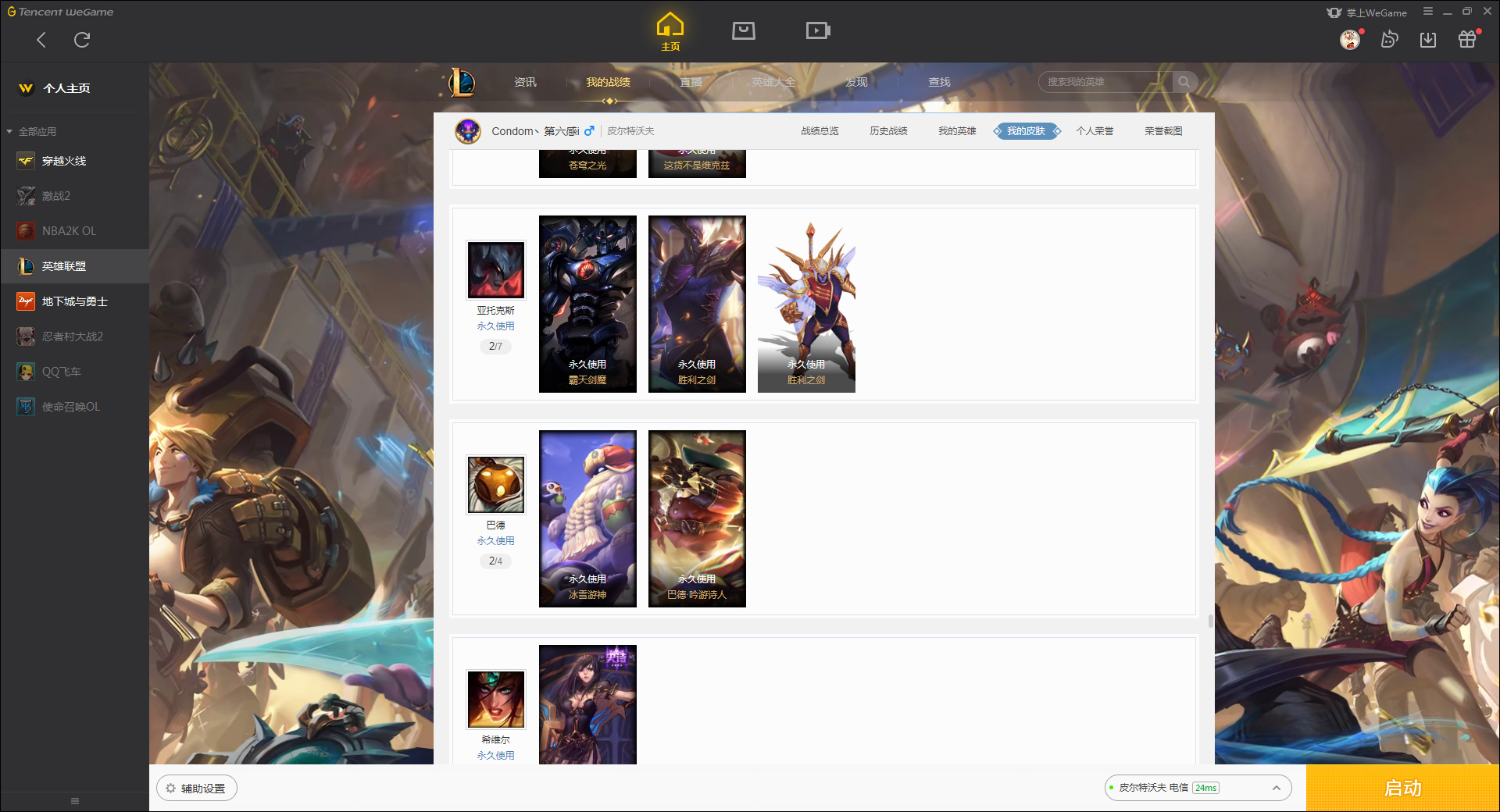1500x812 pixels.
Task: Select 英雄联盟 in sidebar
Action: tap(75, 266)
